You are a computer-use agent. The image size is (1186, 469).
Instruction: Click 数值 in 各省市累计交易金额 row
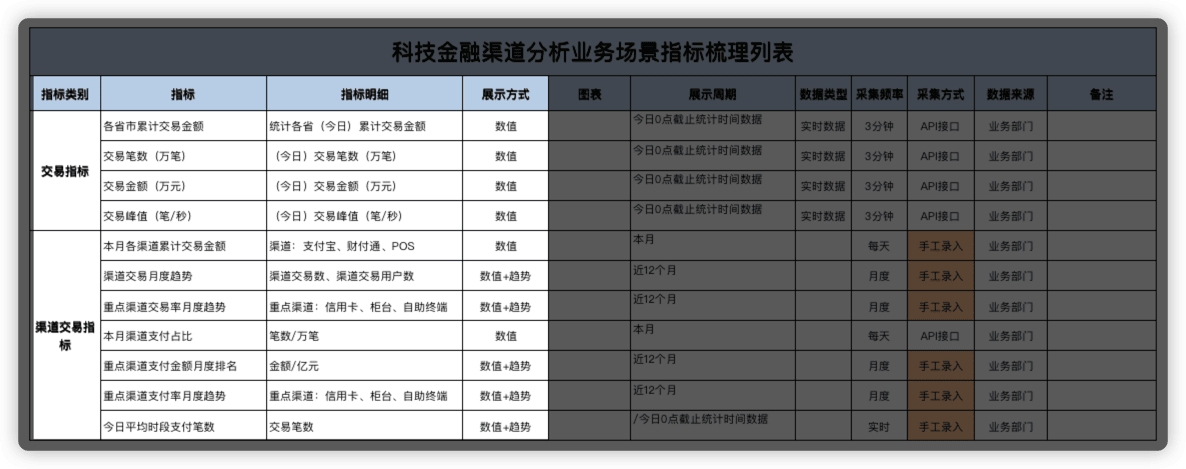pyautogui.click(x=505, y=126)
